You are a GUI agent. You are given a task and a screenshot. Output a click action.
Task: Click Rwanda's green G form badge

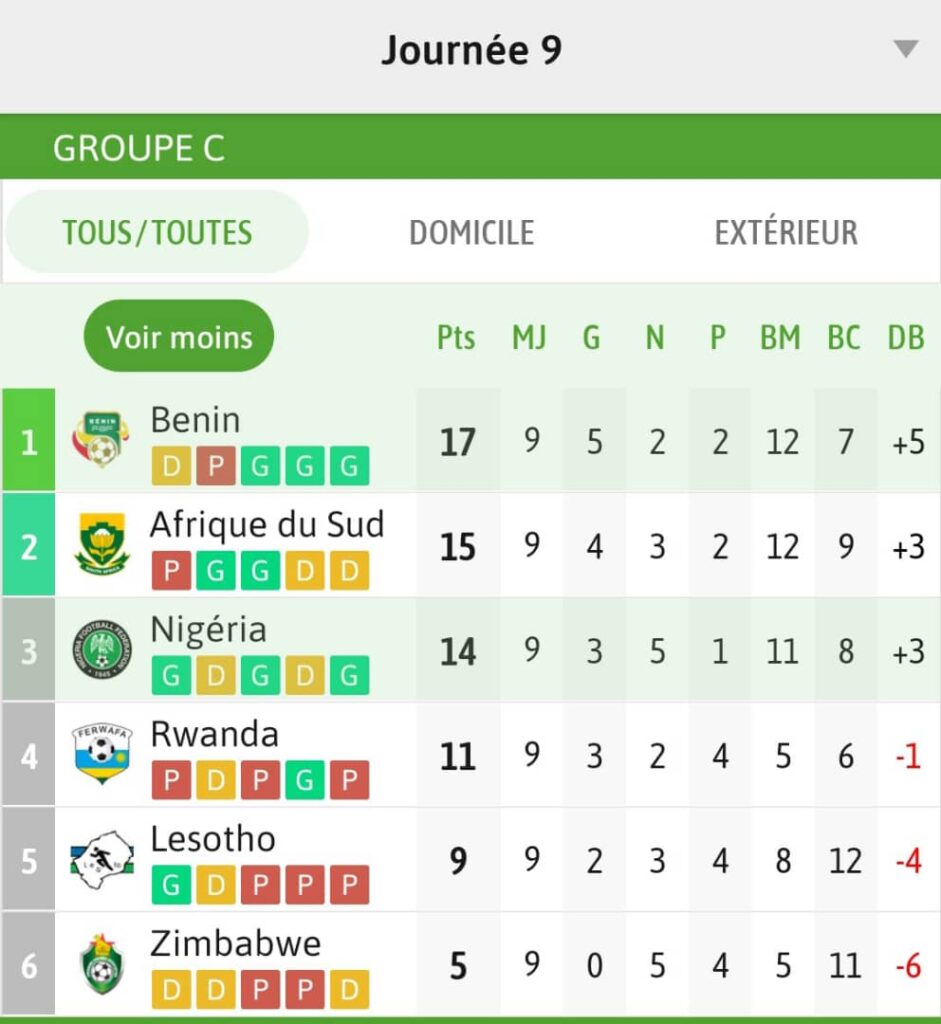click(x=304, y=780)
